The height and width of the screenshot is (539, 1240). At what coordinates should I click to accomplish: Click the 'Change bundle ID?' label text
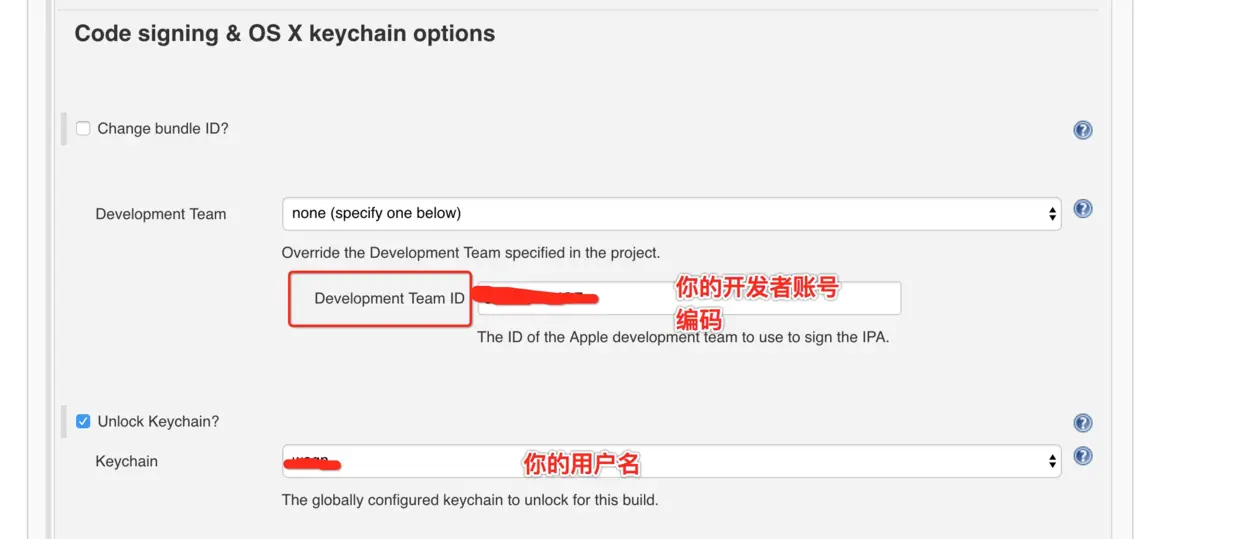[163, 129]
